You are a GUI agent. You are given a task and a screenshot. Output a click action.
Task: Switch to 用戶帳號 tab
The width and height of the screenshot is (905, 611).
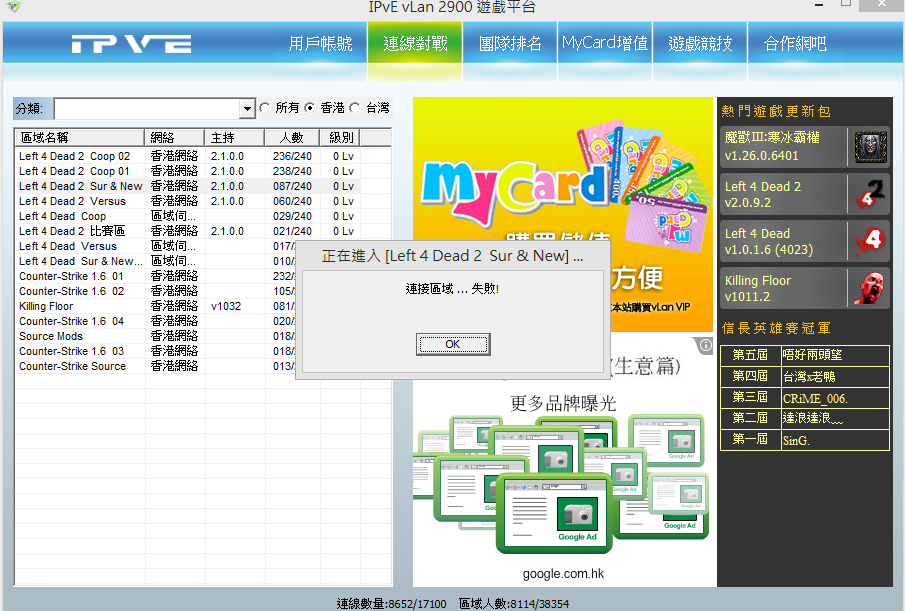point(320,44)
